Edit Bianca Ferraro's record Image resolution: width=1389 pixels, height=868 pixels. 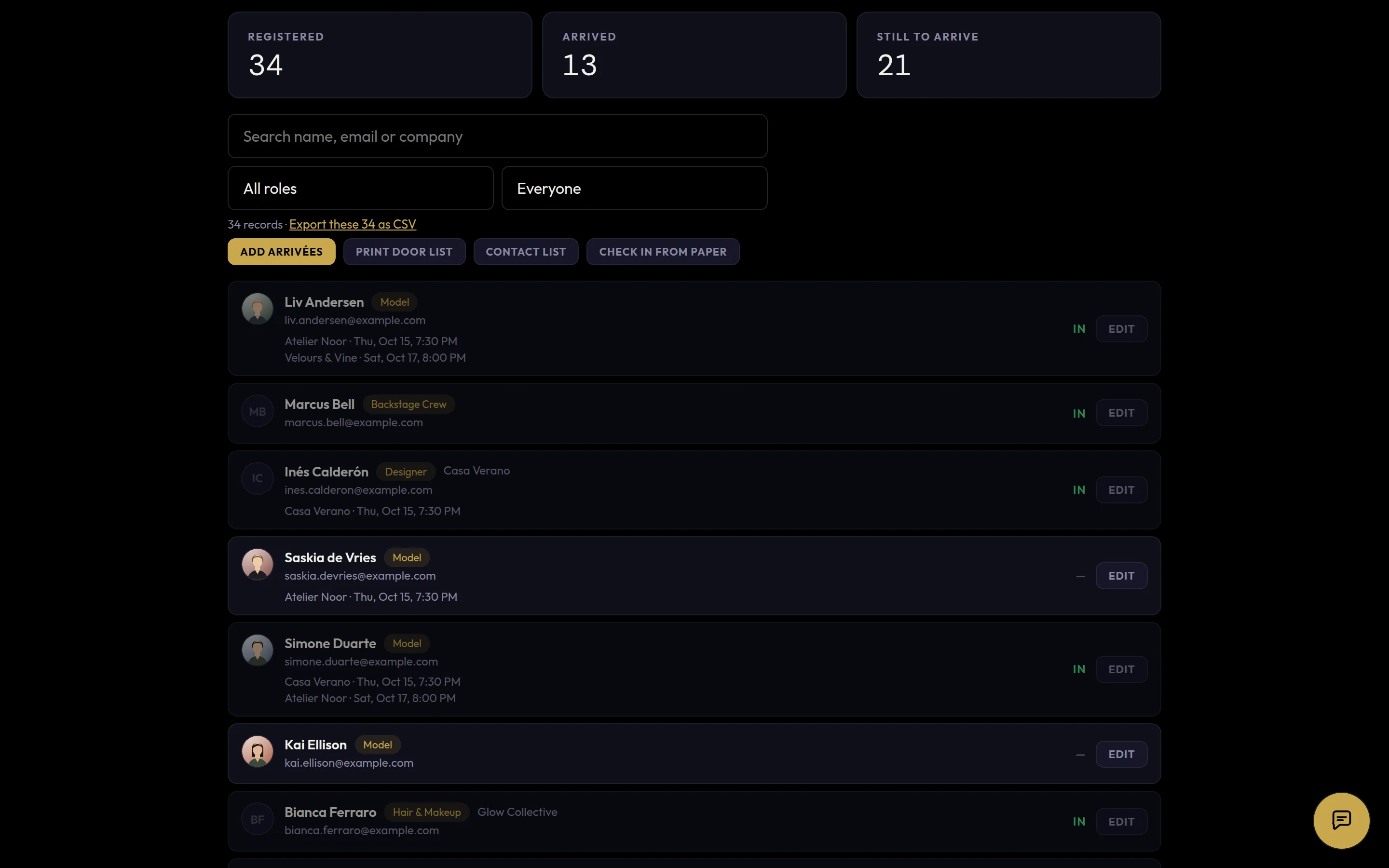pos(1121,822)
